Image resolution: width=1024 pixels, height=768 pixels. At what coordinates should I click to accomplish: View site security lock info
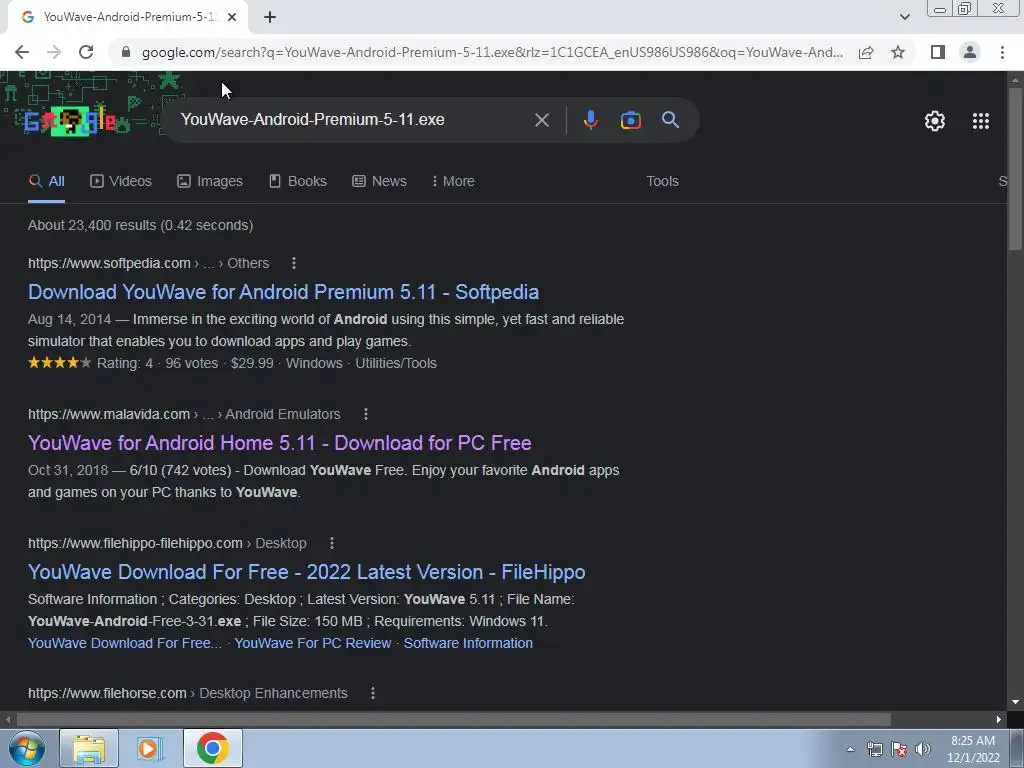click(126, 52)
